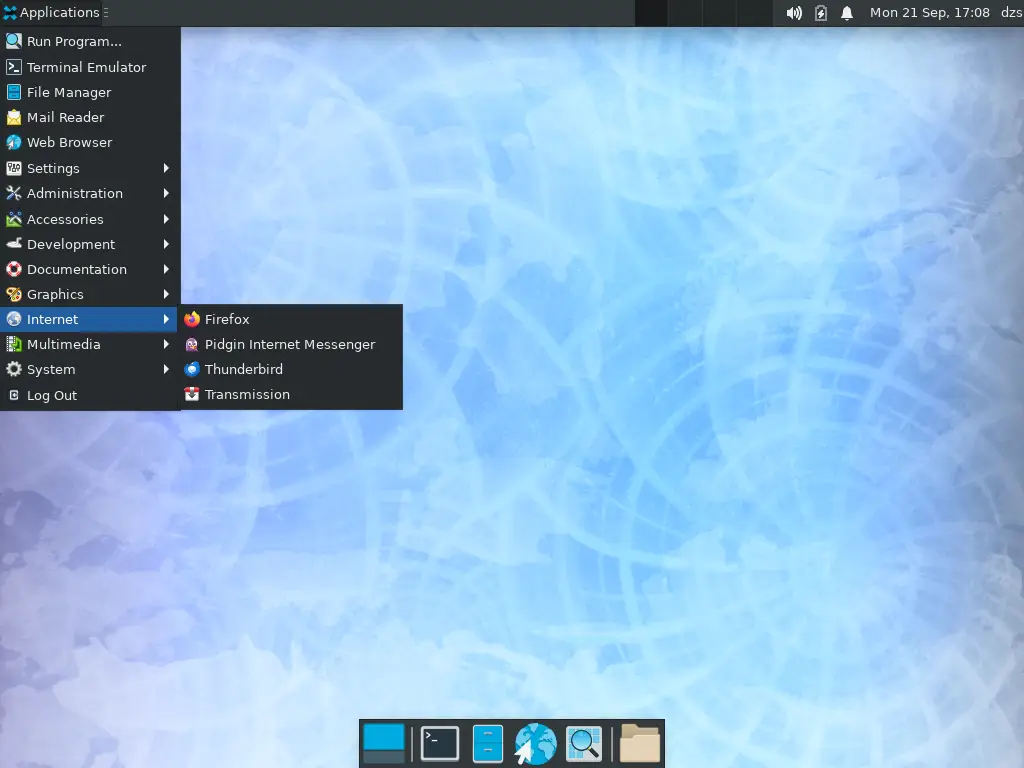Click the Run Program icon
The width and height of the screenshot is (1024, 768).
14,42
